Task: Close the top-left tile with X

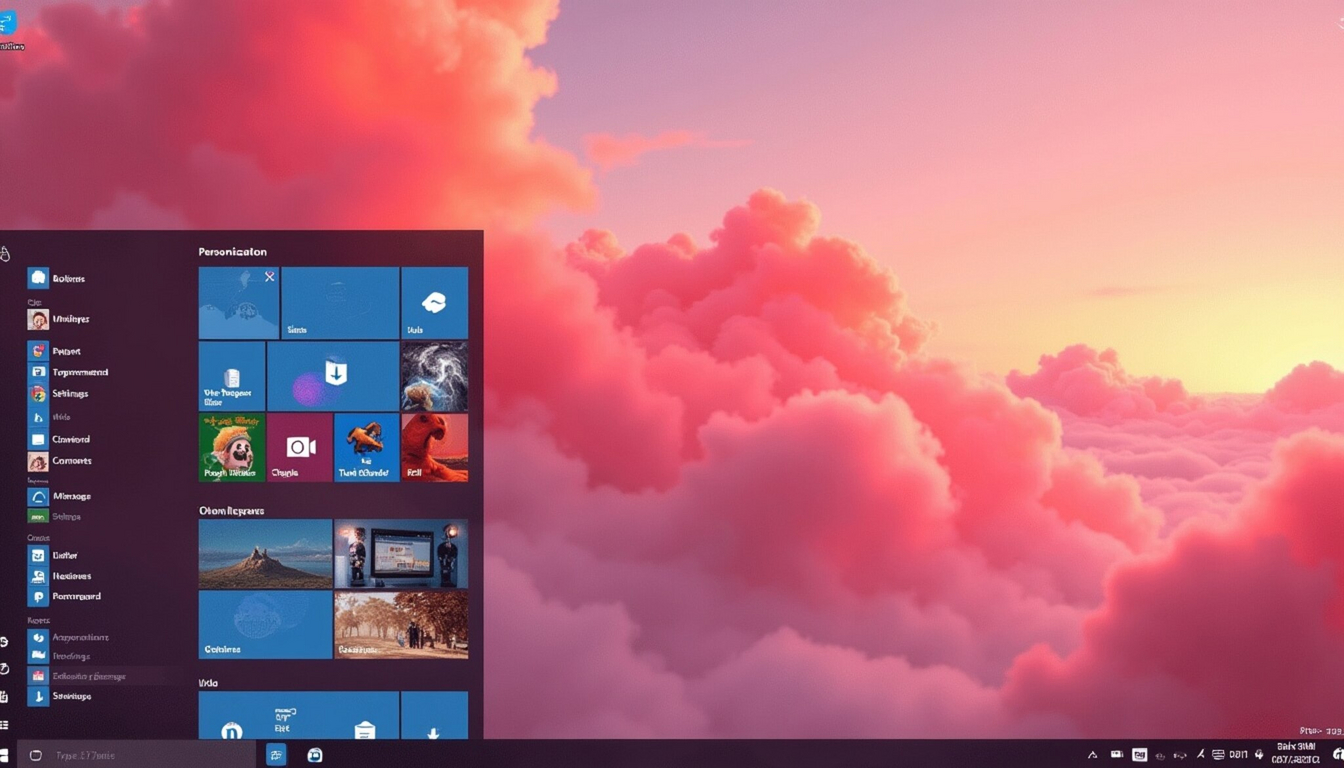Action: [269, 277]
